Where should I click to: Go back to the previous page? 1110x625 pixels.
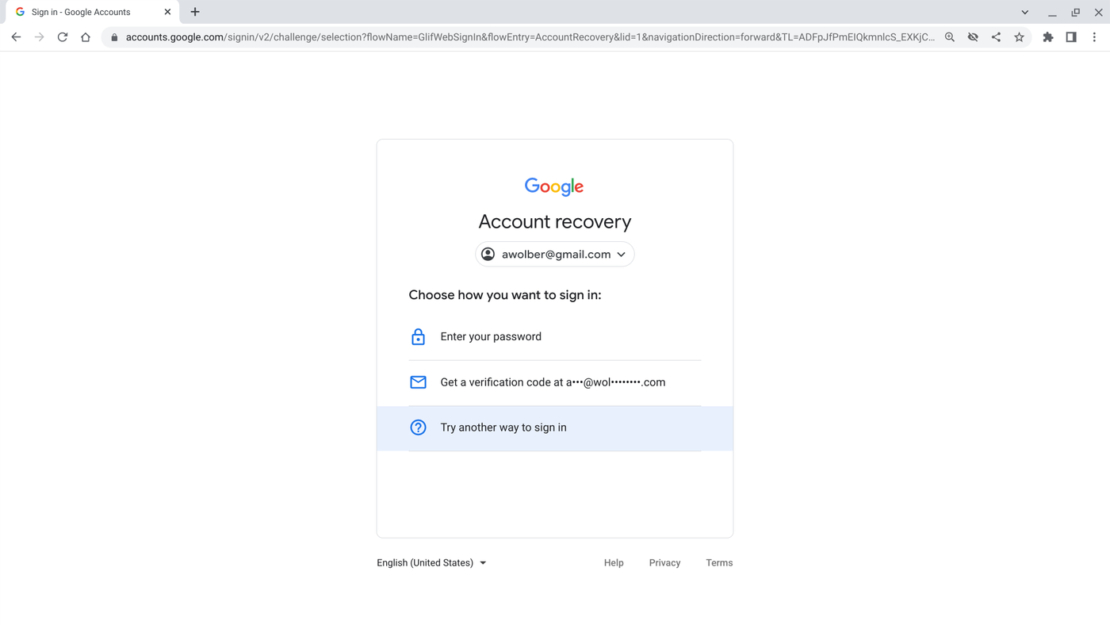point(16,37)
